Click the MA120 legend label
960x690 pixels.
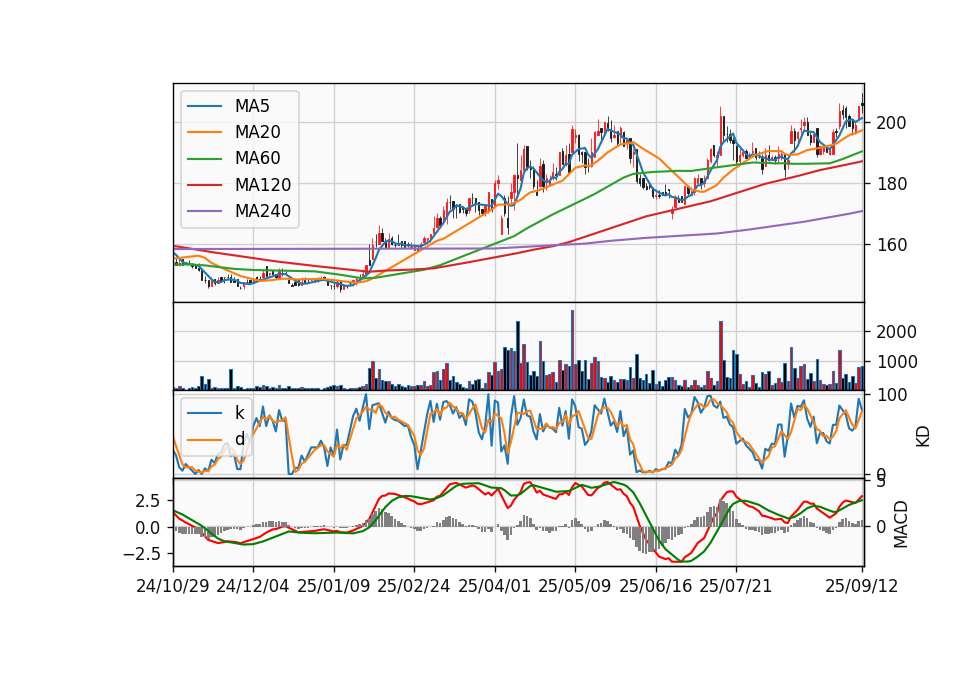tap(263, 185)
